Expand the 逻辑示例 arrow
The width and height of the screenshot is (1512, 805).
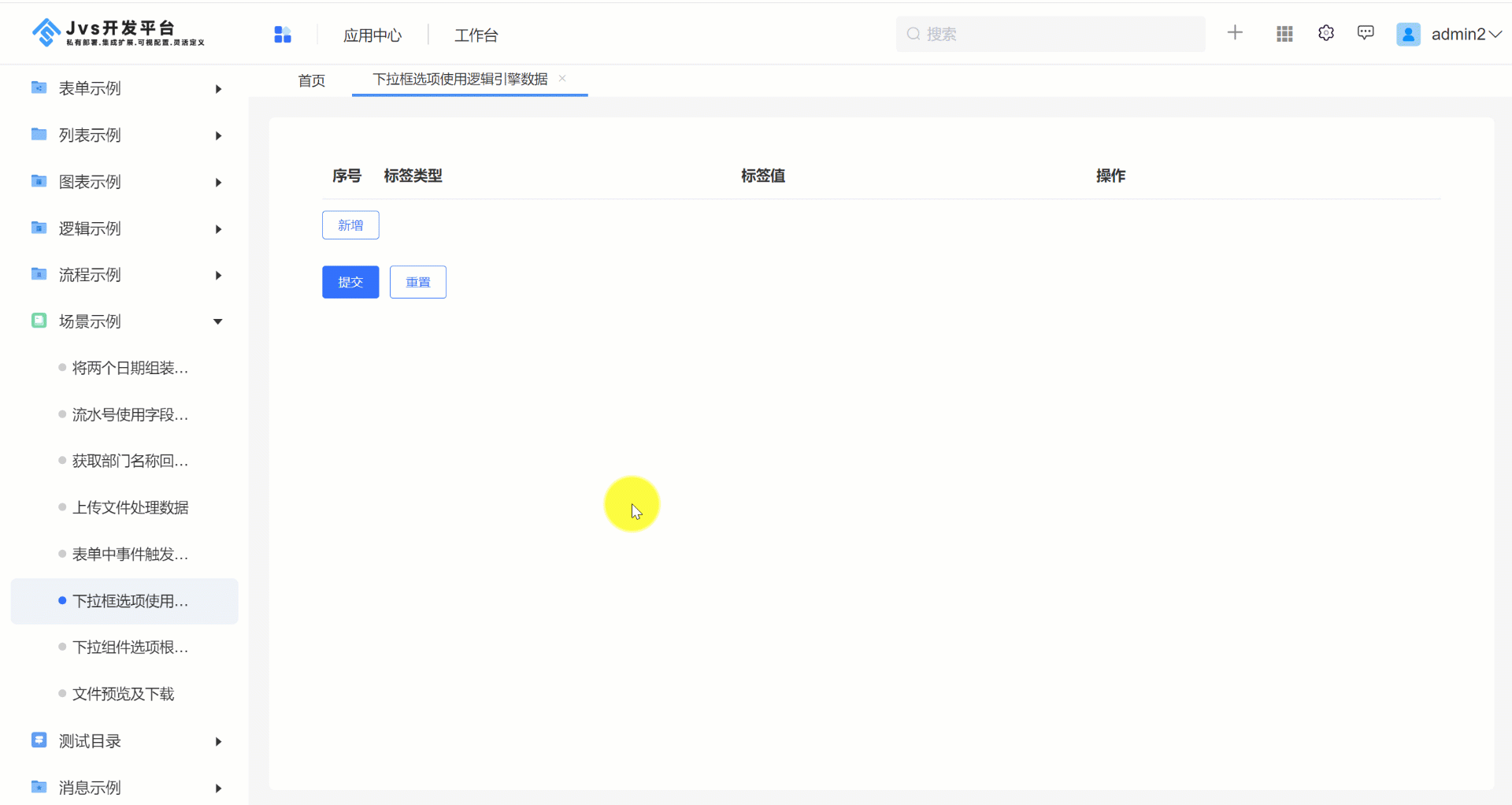coord(218,229)
